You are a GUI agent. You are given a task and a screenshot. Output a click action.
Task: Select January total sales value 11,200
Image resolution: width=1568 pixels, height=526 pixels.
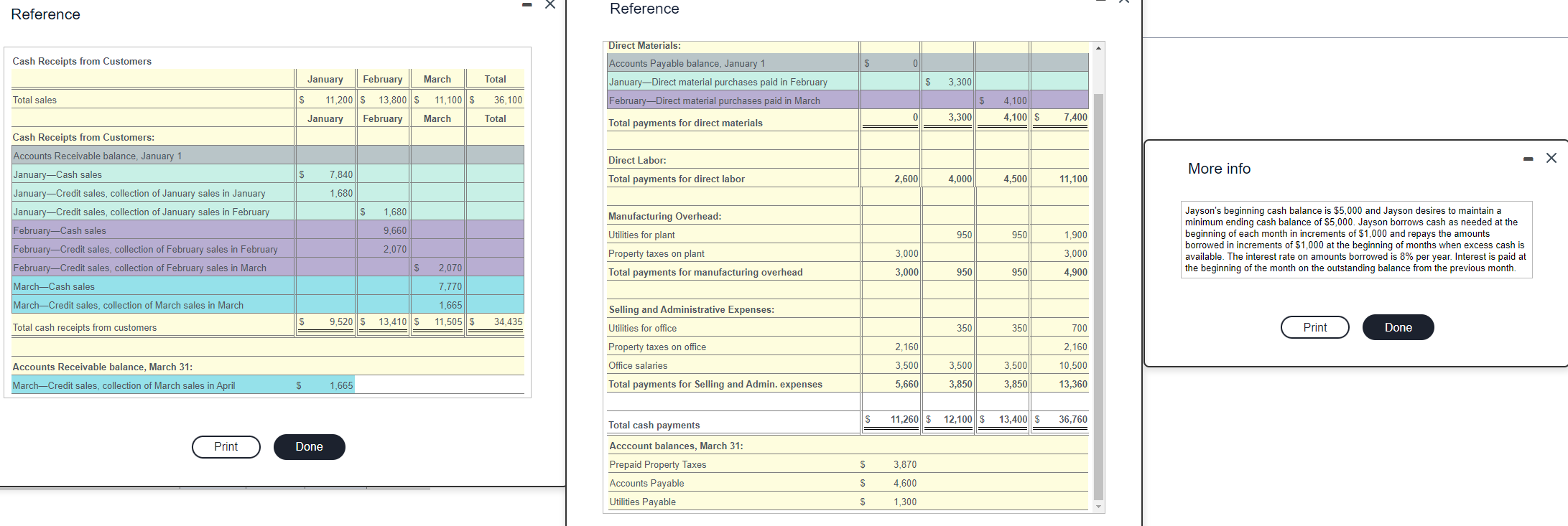pos(339,100)
